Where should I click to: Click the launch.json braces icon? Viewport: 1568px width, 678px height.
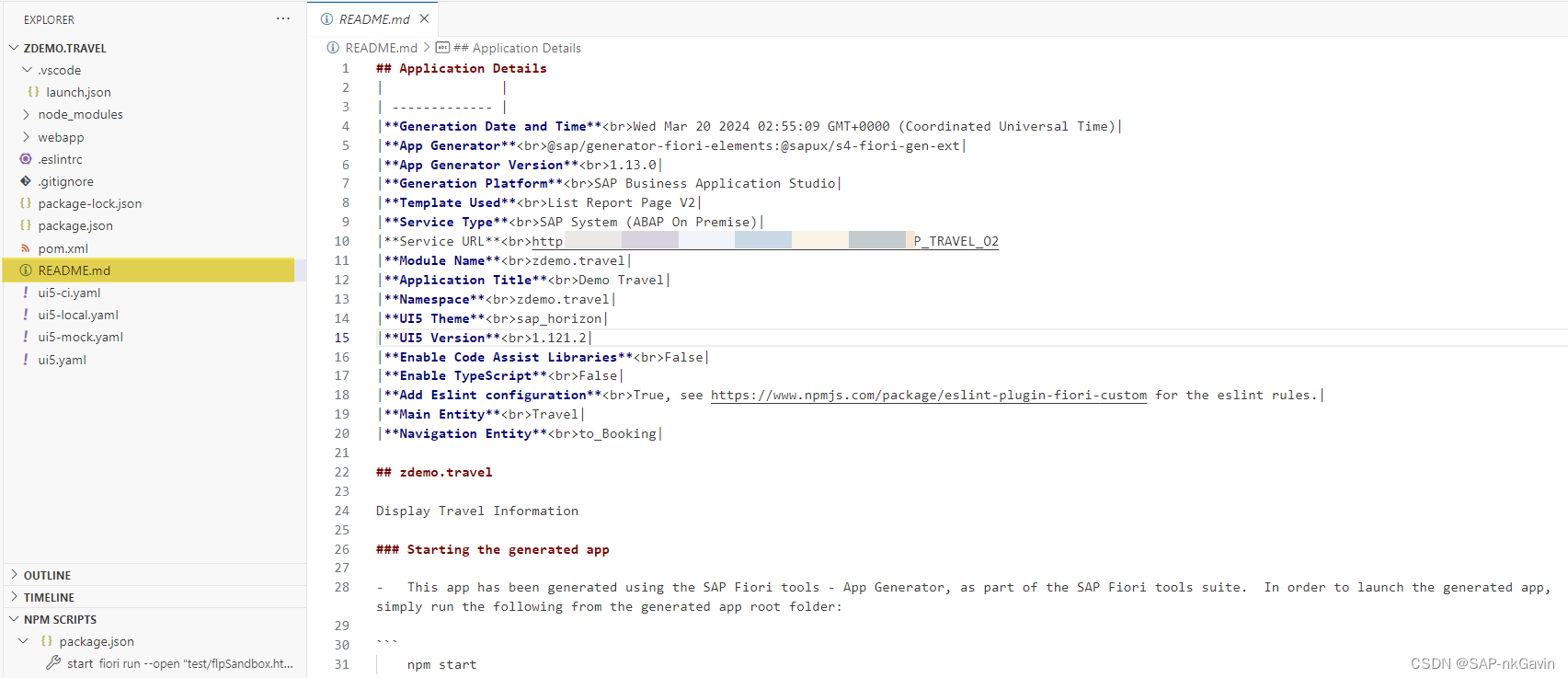34,92
